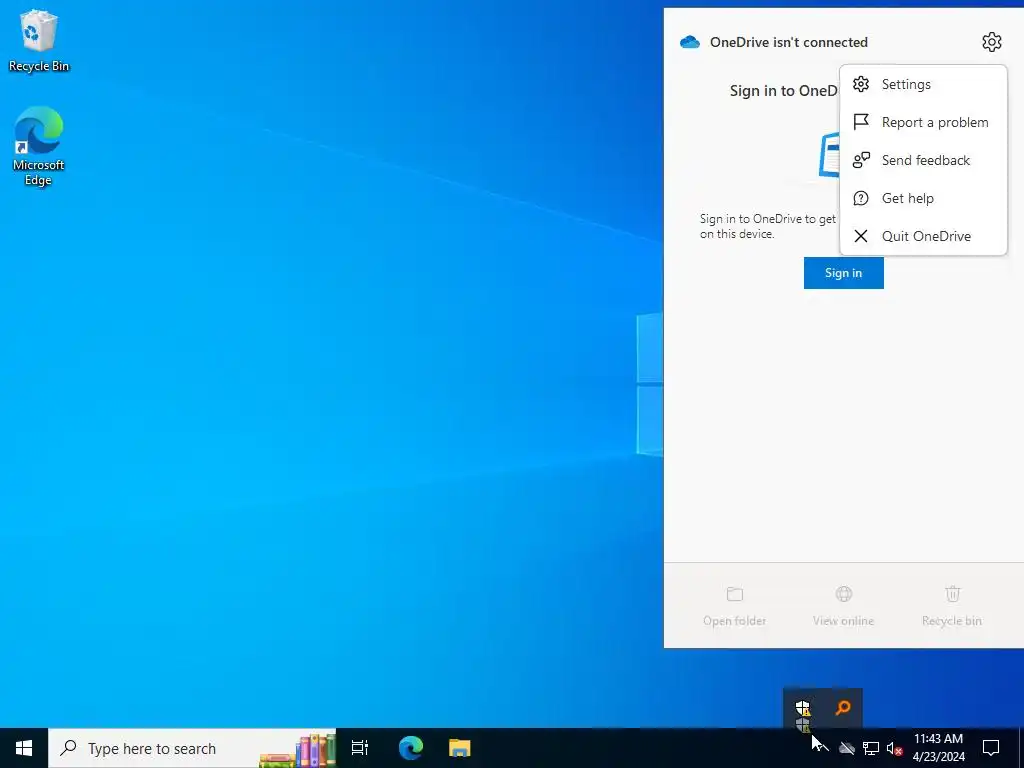Open the OneDrive gear menu icon
Screen dimensions: 1024x768
point(991,42)
